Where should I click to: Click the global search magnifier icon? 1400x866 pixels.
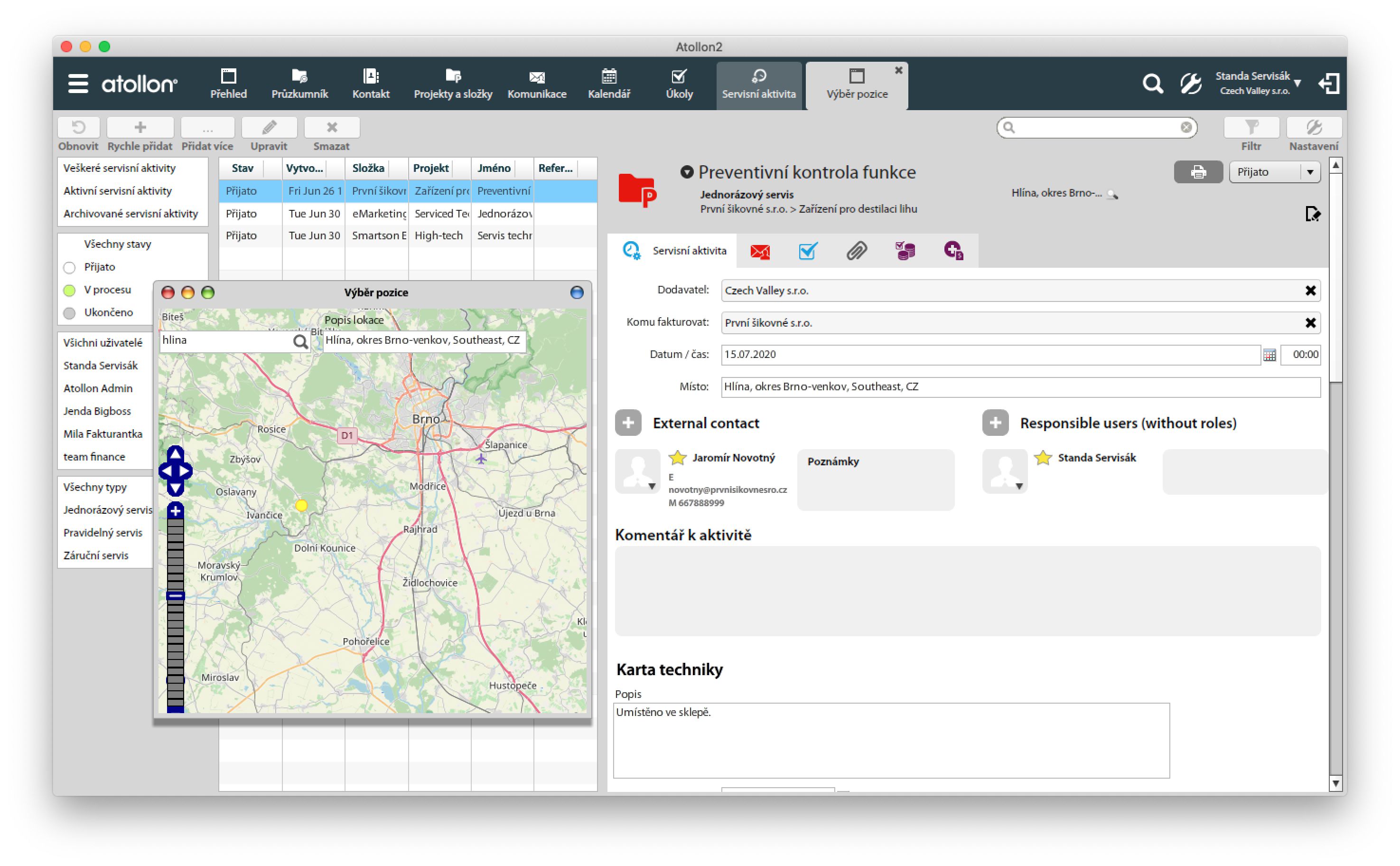tap(1152, 84)
